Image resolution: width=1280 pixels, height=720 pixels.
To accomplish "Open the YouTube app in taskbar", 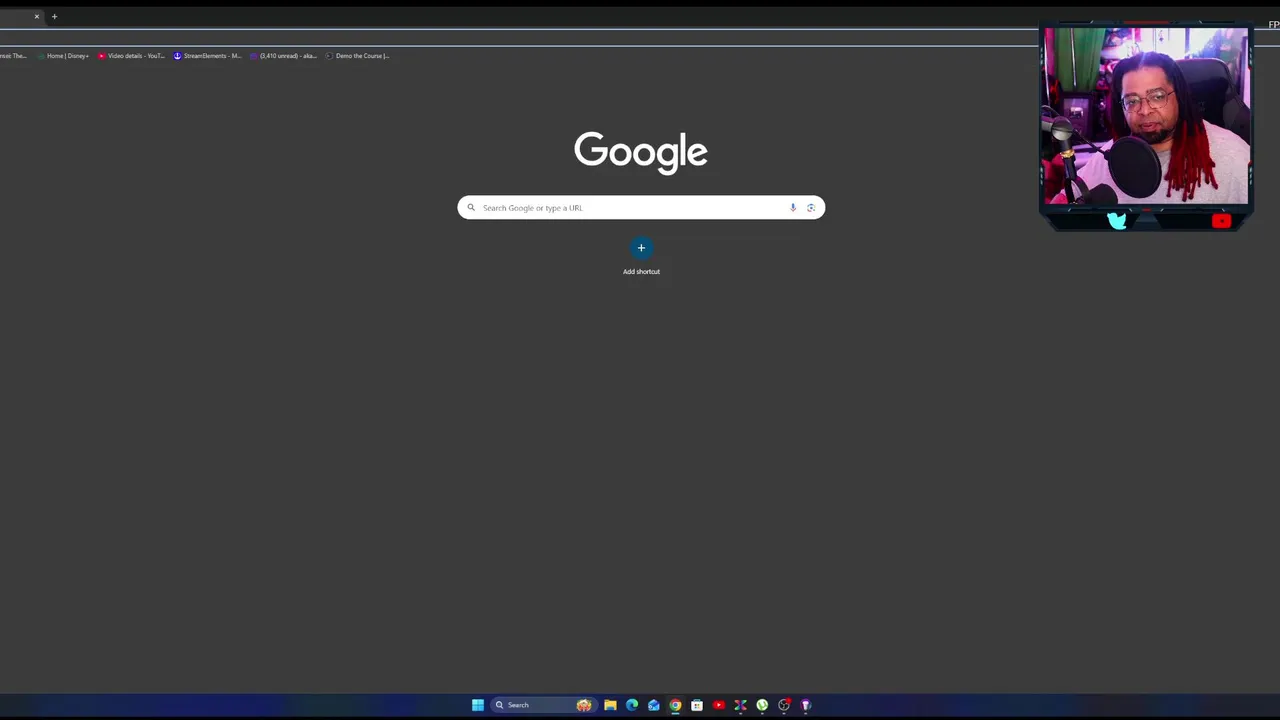I will (x=719, y=705).
